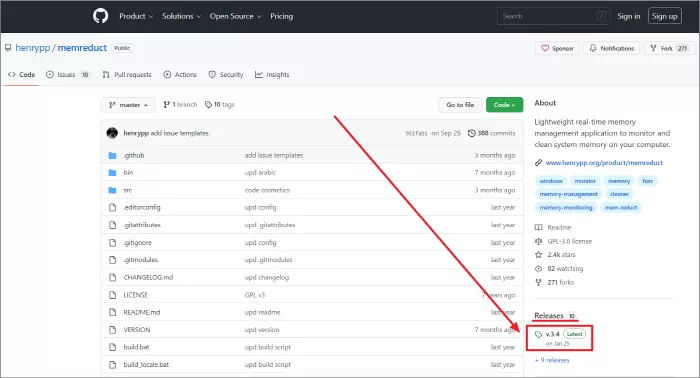The image size is (700, 378).
Task: Select the memory-management topic tag
Action: [568, 194]
